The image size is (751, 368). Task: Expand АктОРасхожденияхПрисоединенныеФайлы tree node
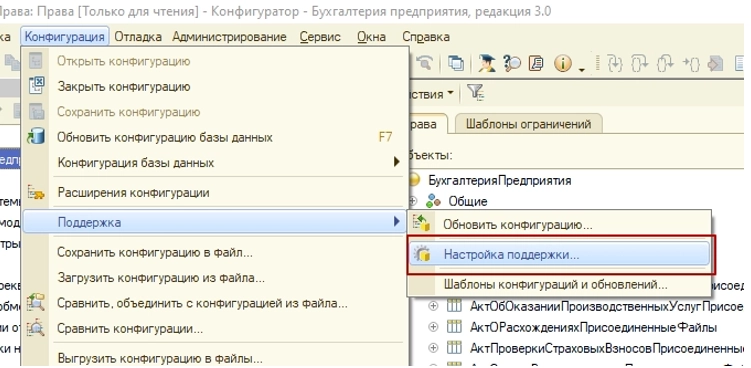click(433, 327)
